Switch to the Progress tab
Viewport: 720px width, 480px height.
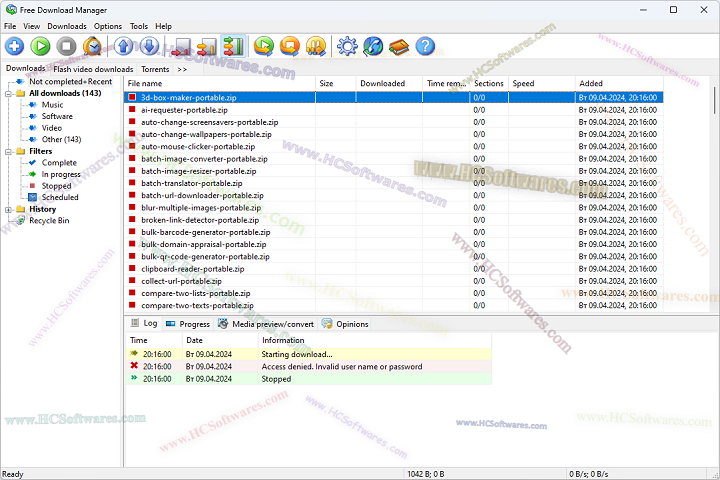coord(188,324)
